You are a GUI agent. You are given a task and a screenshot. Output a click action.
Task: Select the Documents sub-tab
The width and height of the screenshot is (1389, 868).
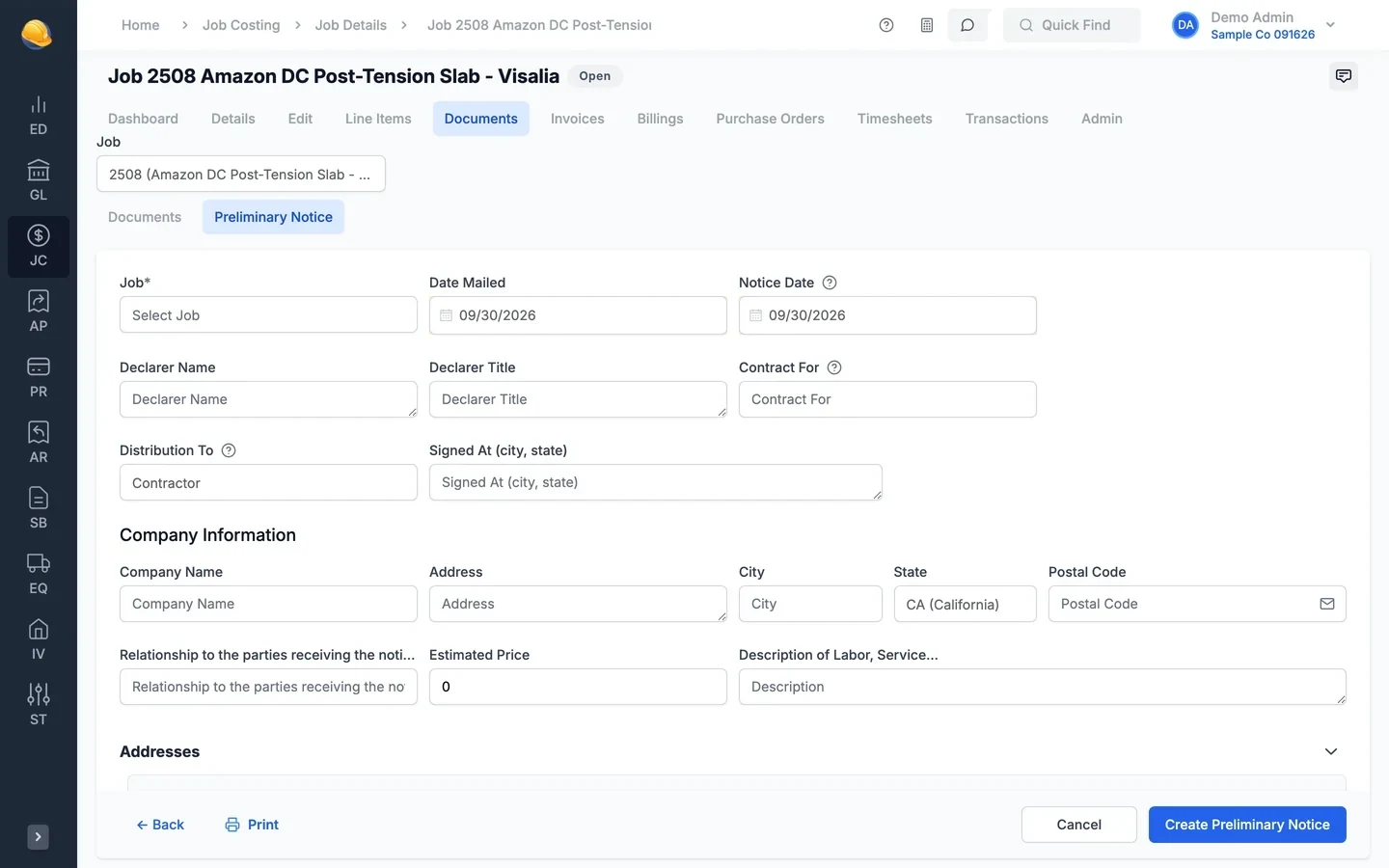click(145, 217)
